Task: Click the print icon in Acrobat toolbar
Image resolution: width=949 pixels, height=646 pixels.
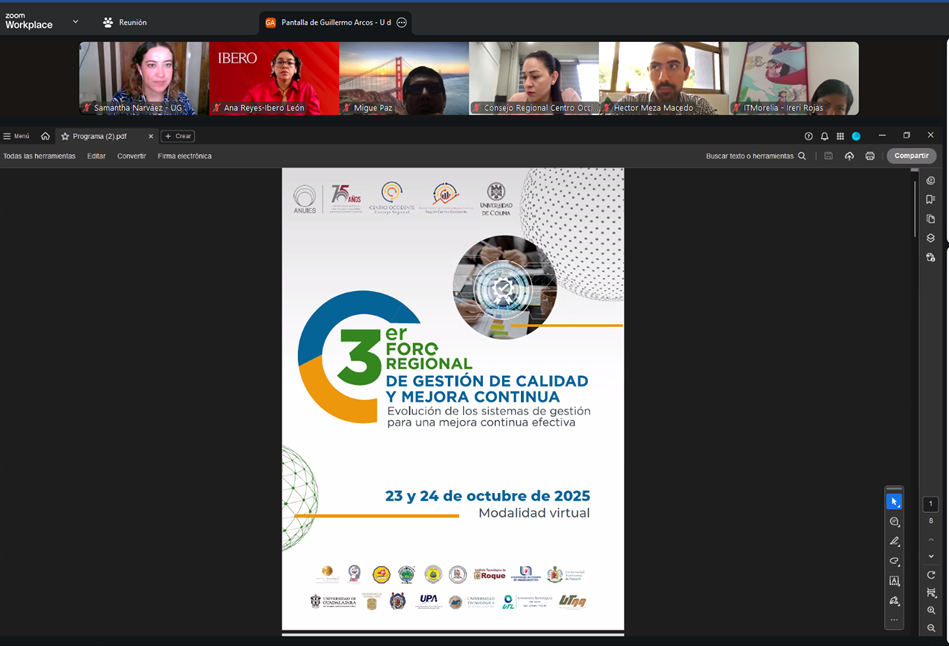Action: point(870,156)
